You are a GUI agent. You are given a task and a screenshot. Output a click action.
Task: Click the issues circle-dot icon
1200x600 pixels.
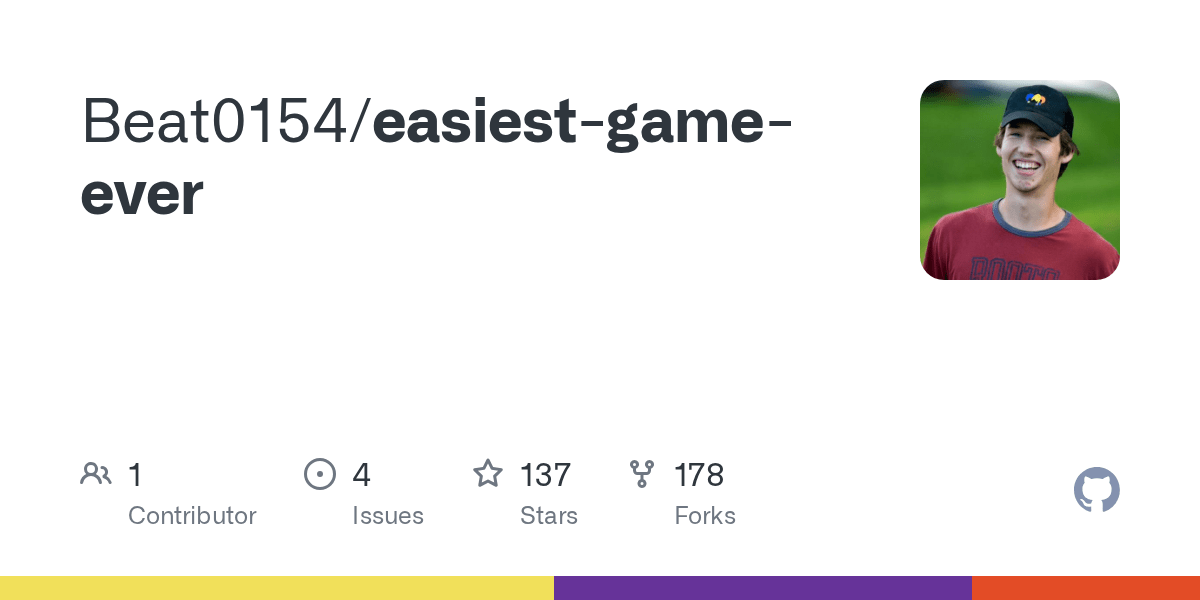(x=320, y=474)
